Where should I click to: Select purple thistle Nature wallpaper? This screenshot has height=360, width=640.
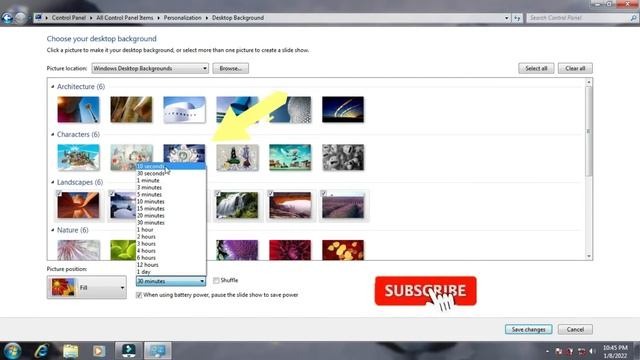[x=237, y=250]
